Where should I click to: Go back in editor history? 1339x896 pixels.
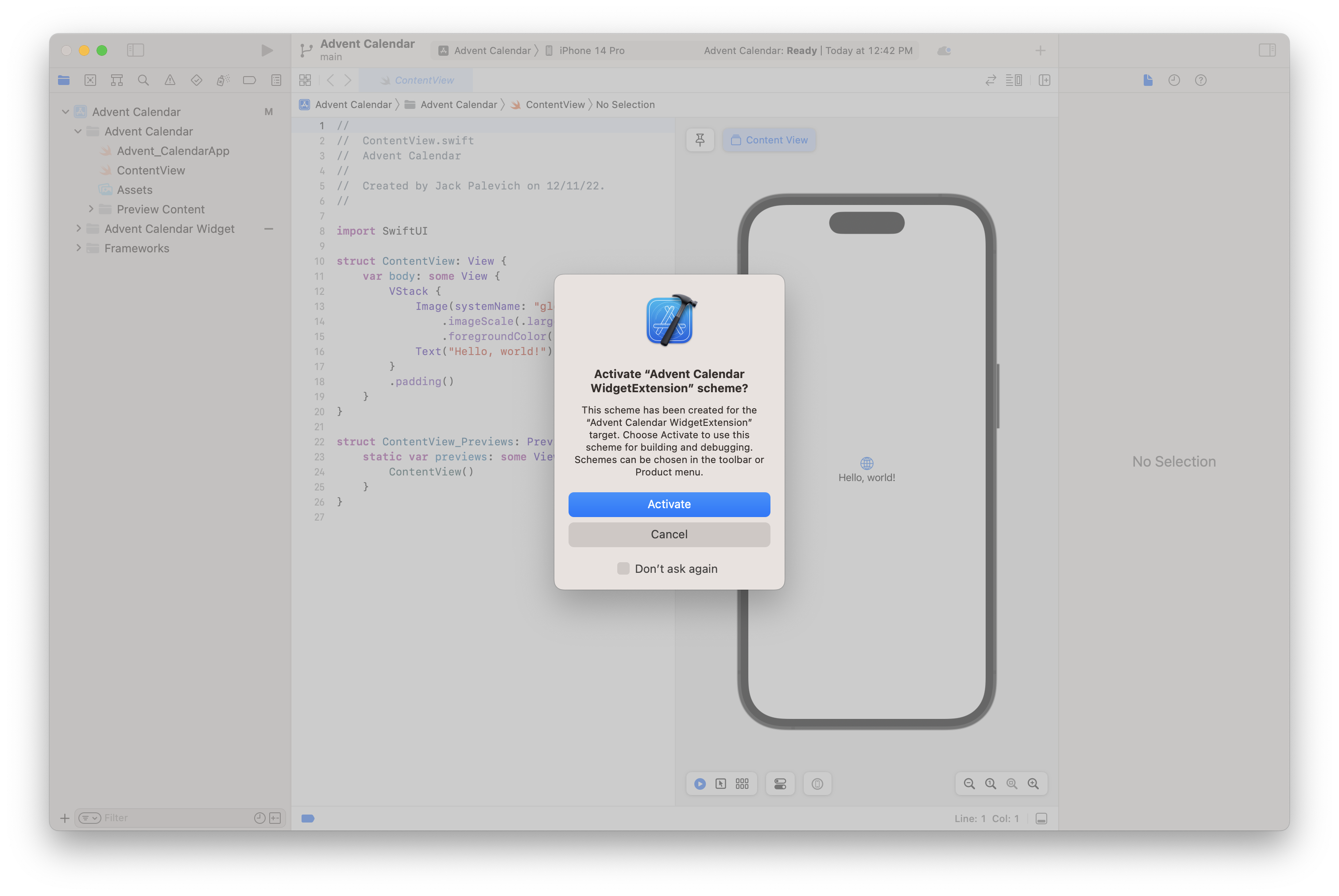coord(330,80)
